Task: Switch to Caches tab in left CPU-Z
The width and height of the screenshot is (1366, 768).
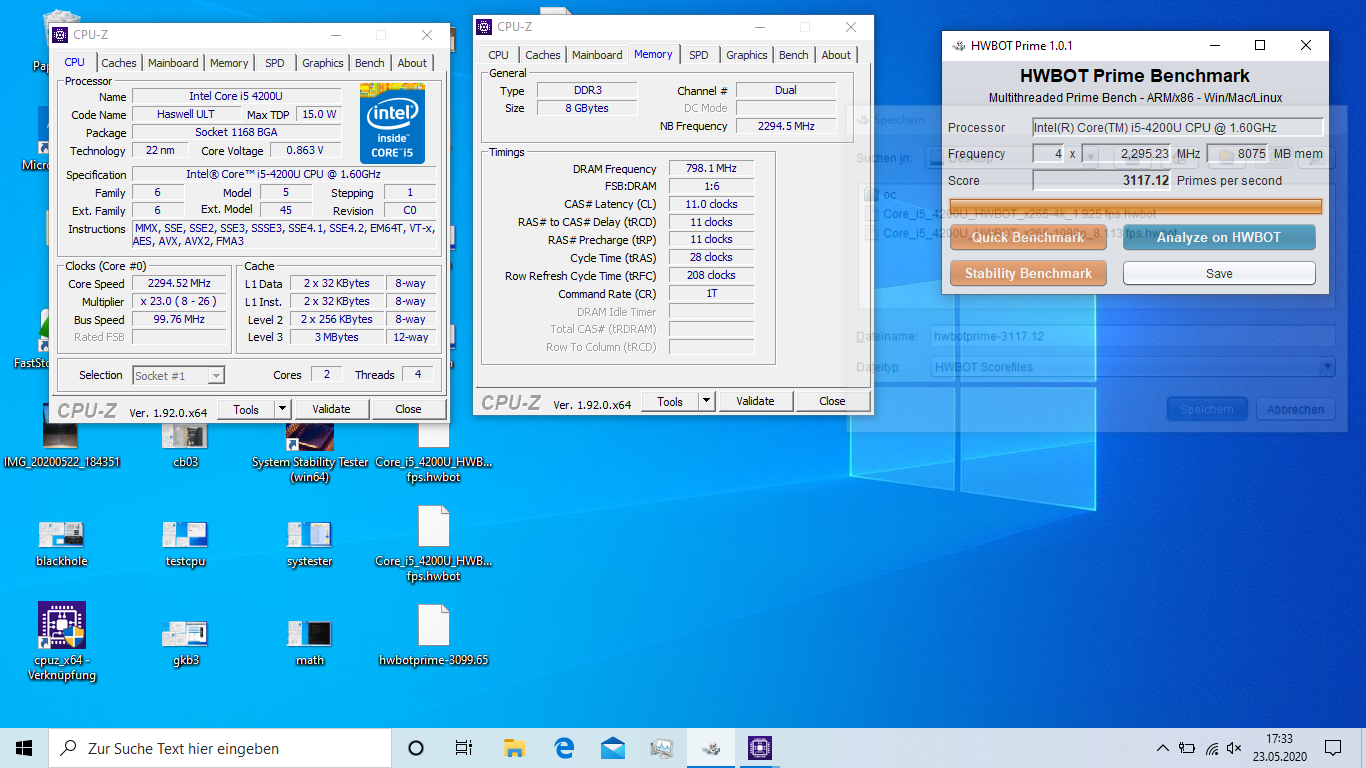Action: [x=119, y=63]
